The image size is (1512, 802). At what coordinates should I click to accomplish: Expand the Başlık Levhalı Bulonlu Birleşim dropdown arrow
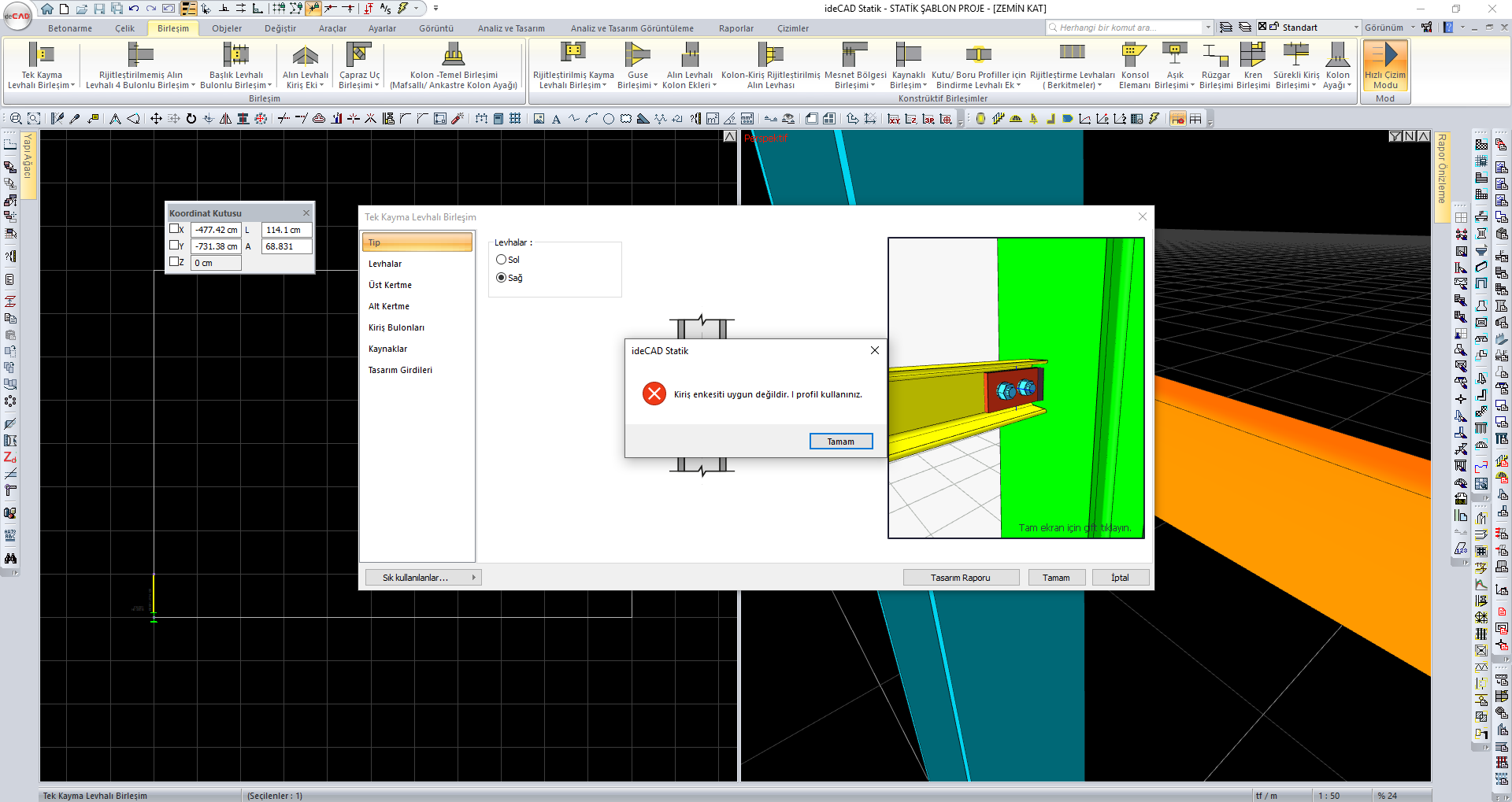pyautogui.click(x=270, y=86)
